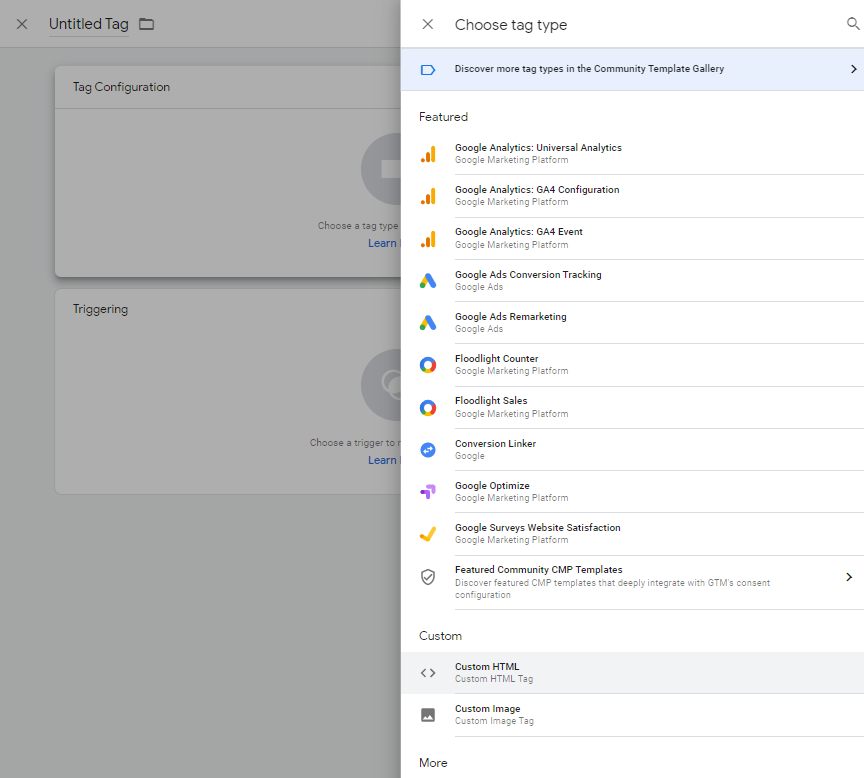
Task: Expand the CMP Templates chevron arrow
Action: (x=849, y=577)
